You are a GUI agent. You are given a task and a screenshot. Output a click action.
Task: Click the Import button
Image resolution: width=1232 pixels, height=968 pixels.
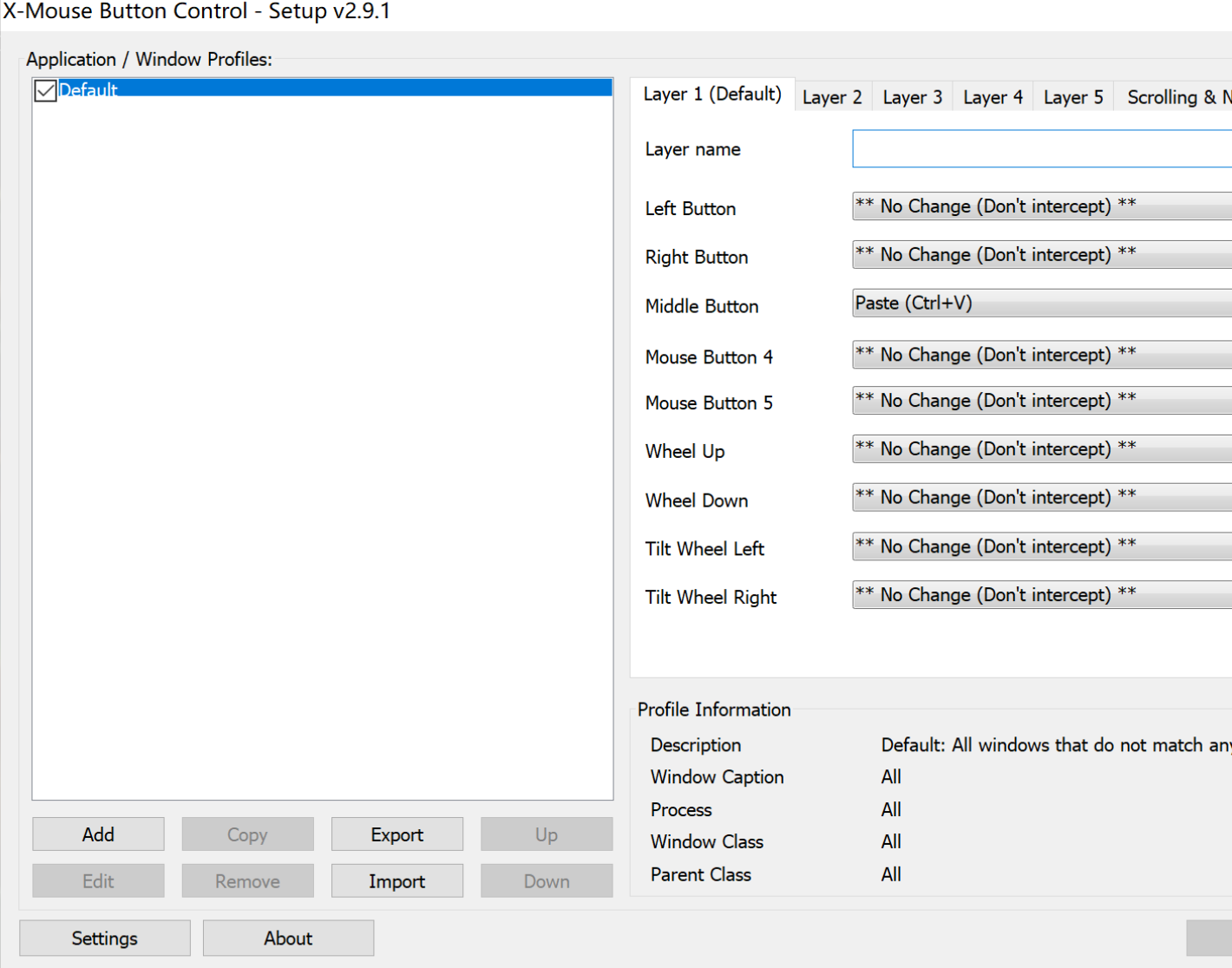pyautogui.click(x=396, y=881)
